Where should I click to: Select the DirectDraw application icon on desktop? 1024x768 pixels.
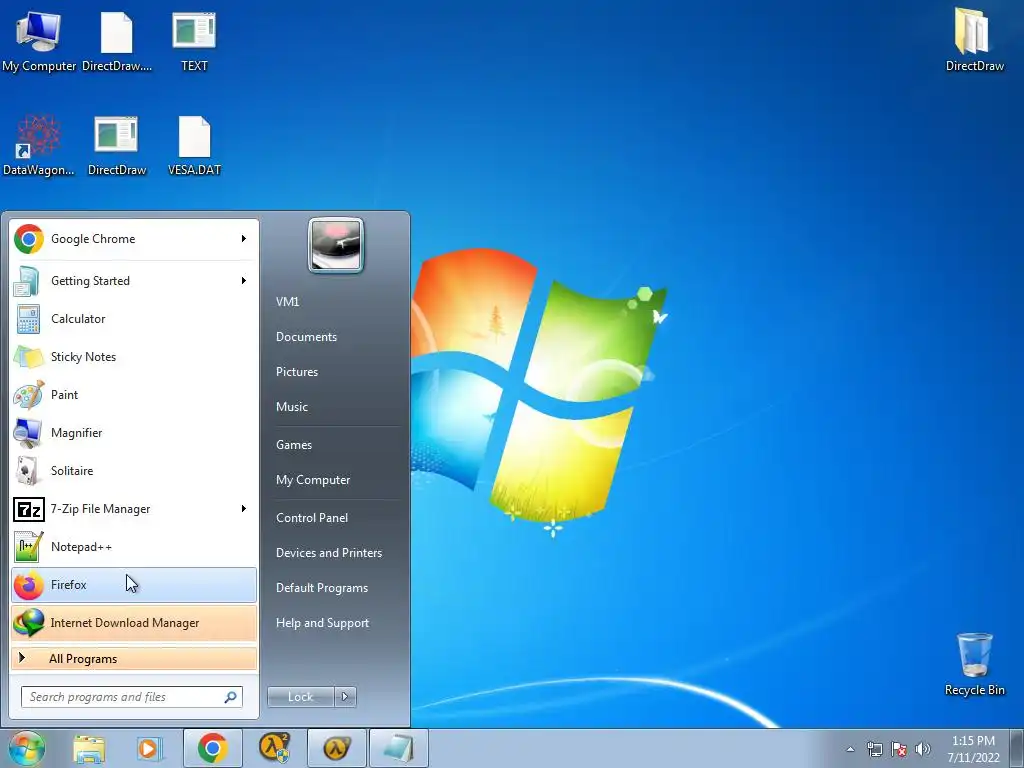tap(117, 146)
